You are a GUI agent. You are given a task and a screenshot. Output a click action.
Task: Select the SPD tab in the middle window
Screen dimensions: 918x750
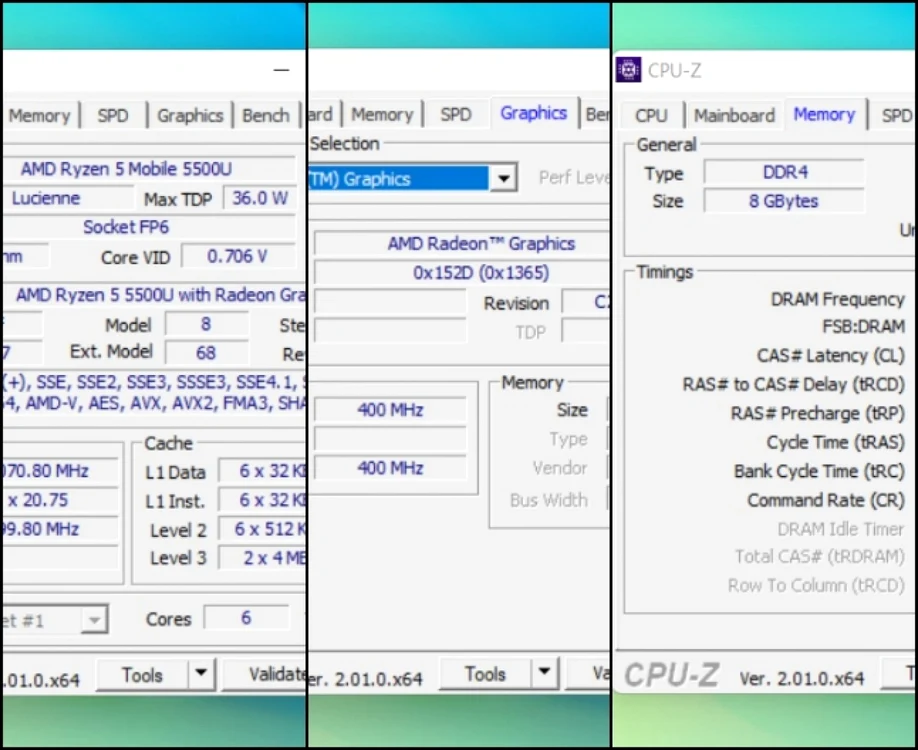[456, 114]
